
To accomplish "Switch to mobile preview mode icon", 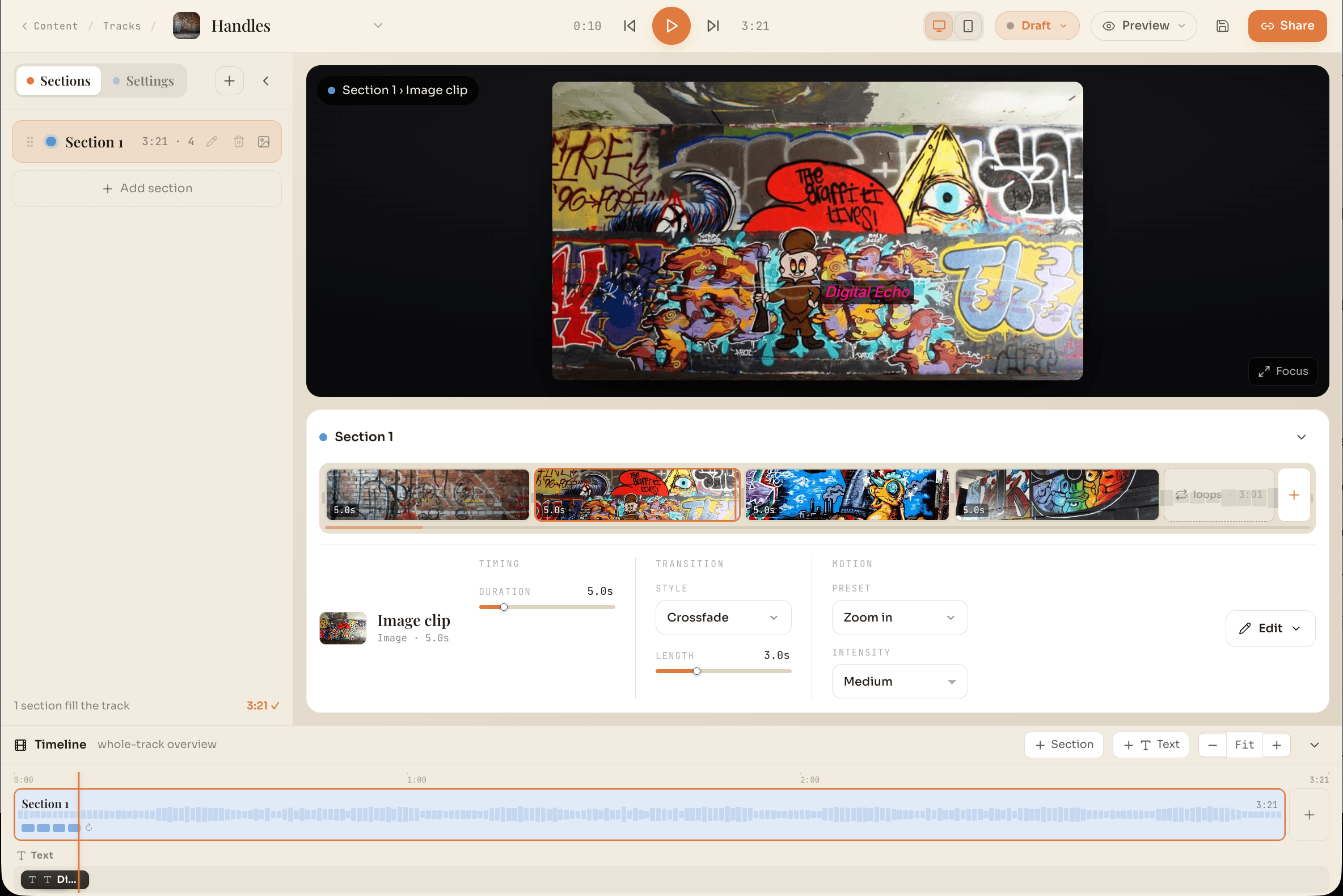I will pyautogui.click(x=968, y=26).
